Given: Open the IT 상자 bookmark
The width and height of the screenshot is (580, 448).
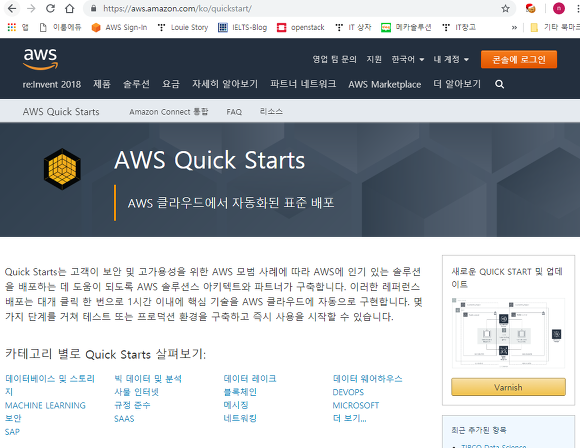Looking at the screenshot, I should [353, 27].
